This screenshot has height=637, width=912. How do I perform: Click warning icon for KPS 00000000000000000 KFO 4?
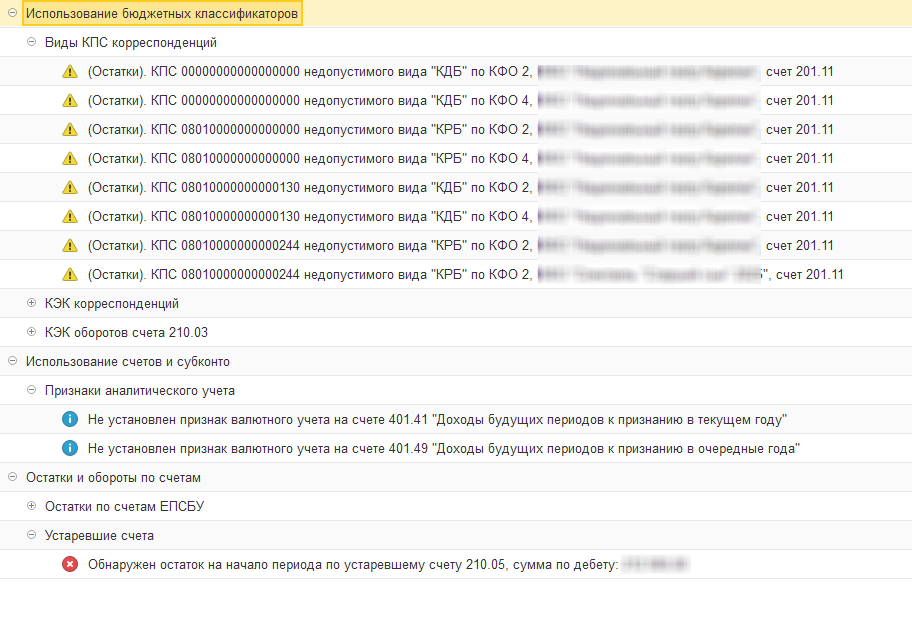pos(69,101)
